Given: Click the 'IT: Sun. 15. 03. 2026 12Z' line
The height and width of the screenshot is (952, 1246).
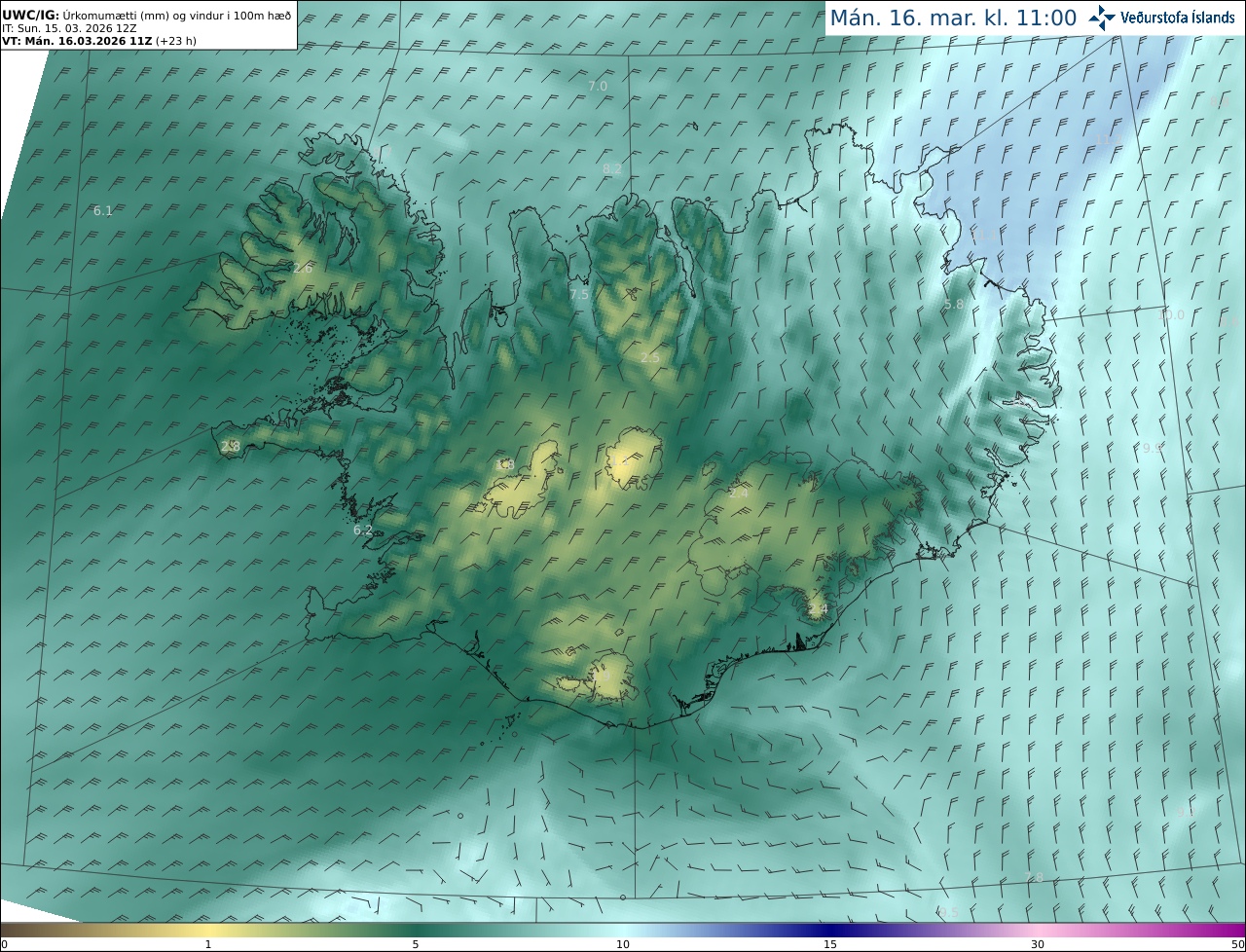Looking at the screenshot, I should pos(69,29).
